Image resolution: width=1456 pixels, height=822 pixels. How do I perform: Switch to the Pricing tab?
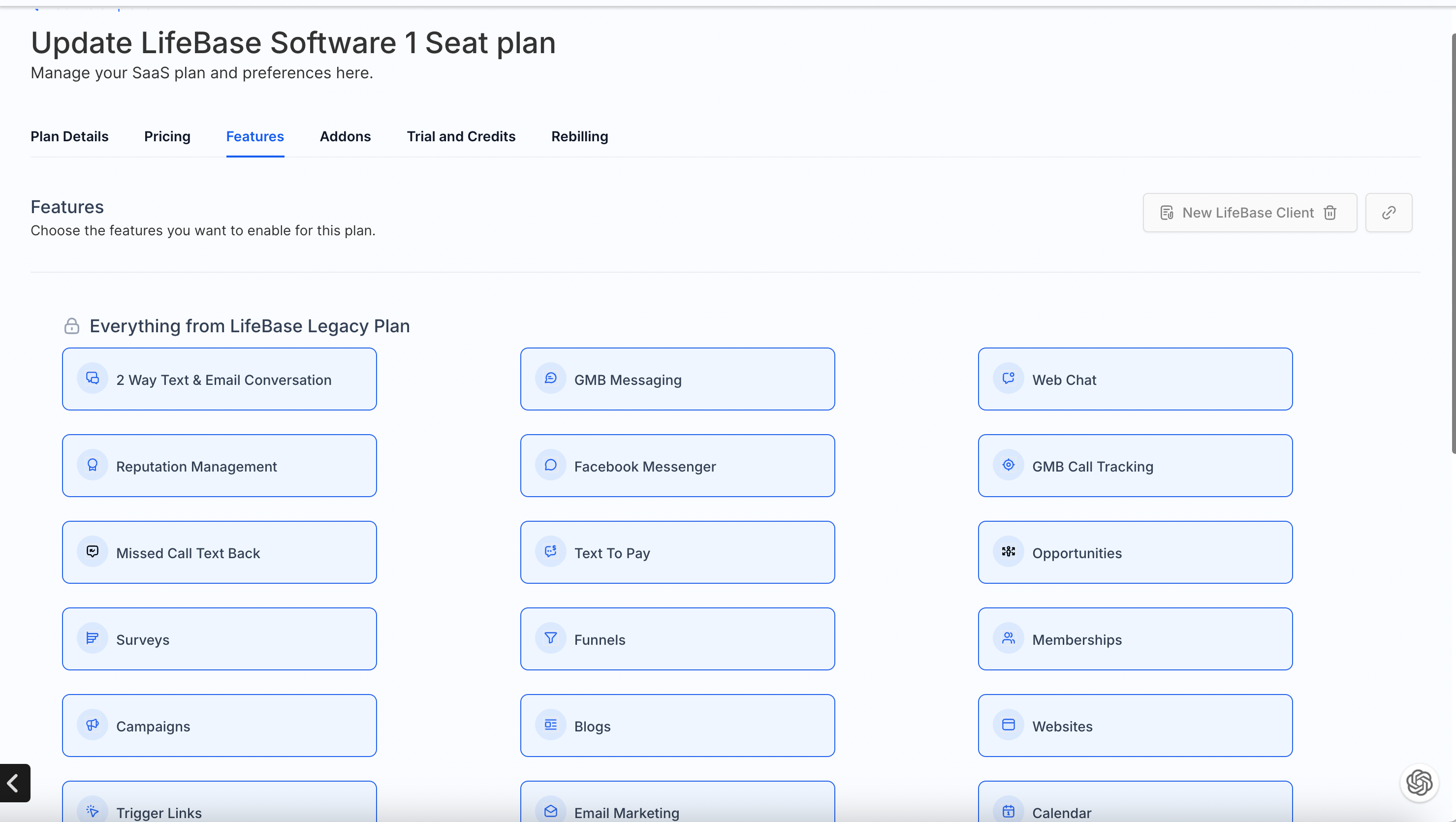167,136
